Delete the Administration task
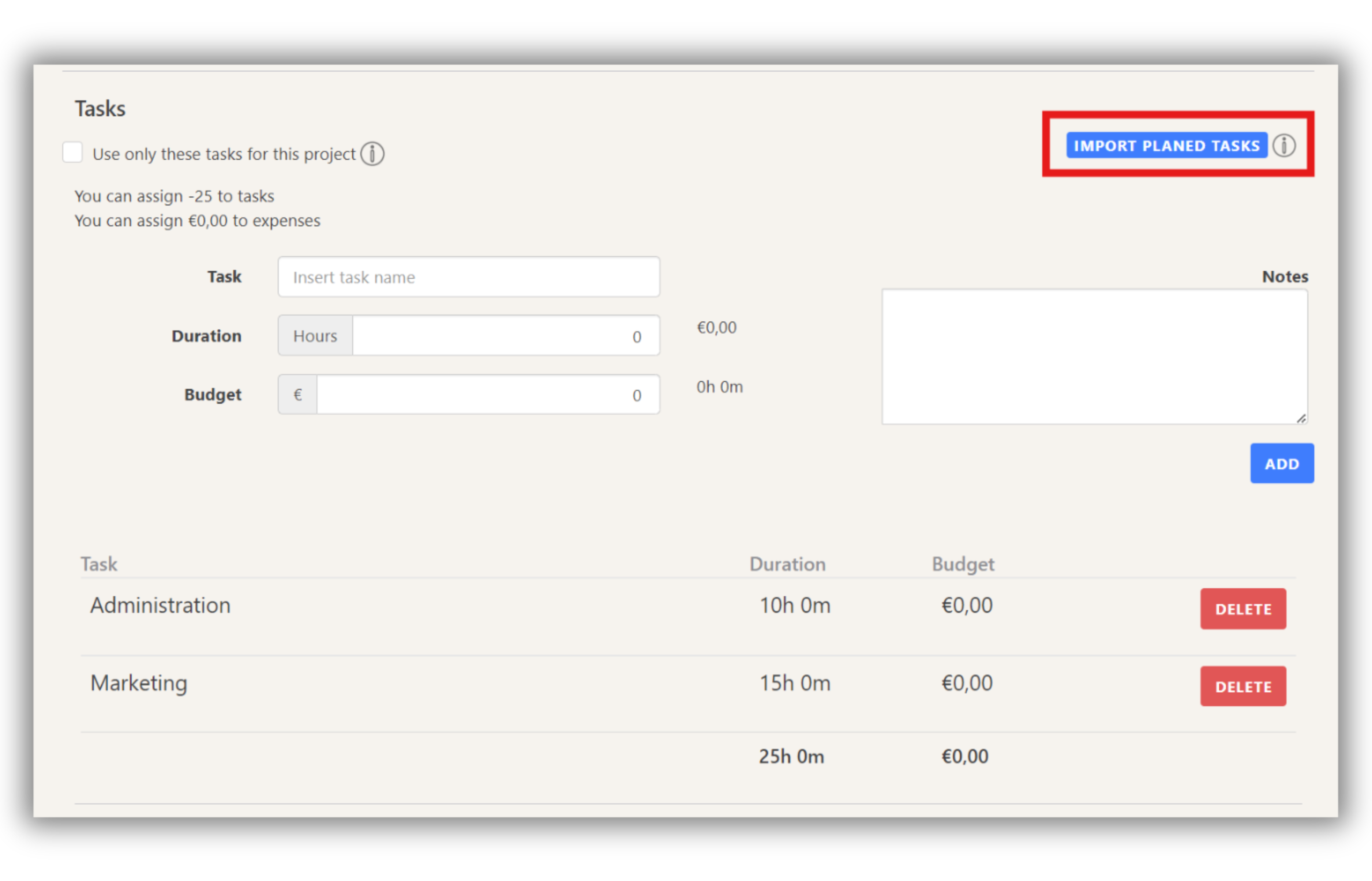The width and height of the screenshot is (1372, 881). click(x=1243, y=609)
